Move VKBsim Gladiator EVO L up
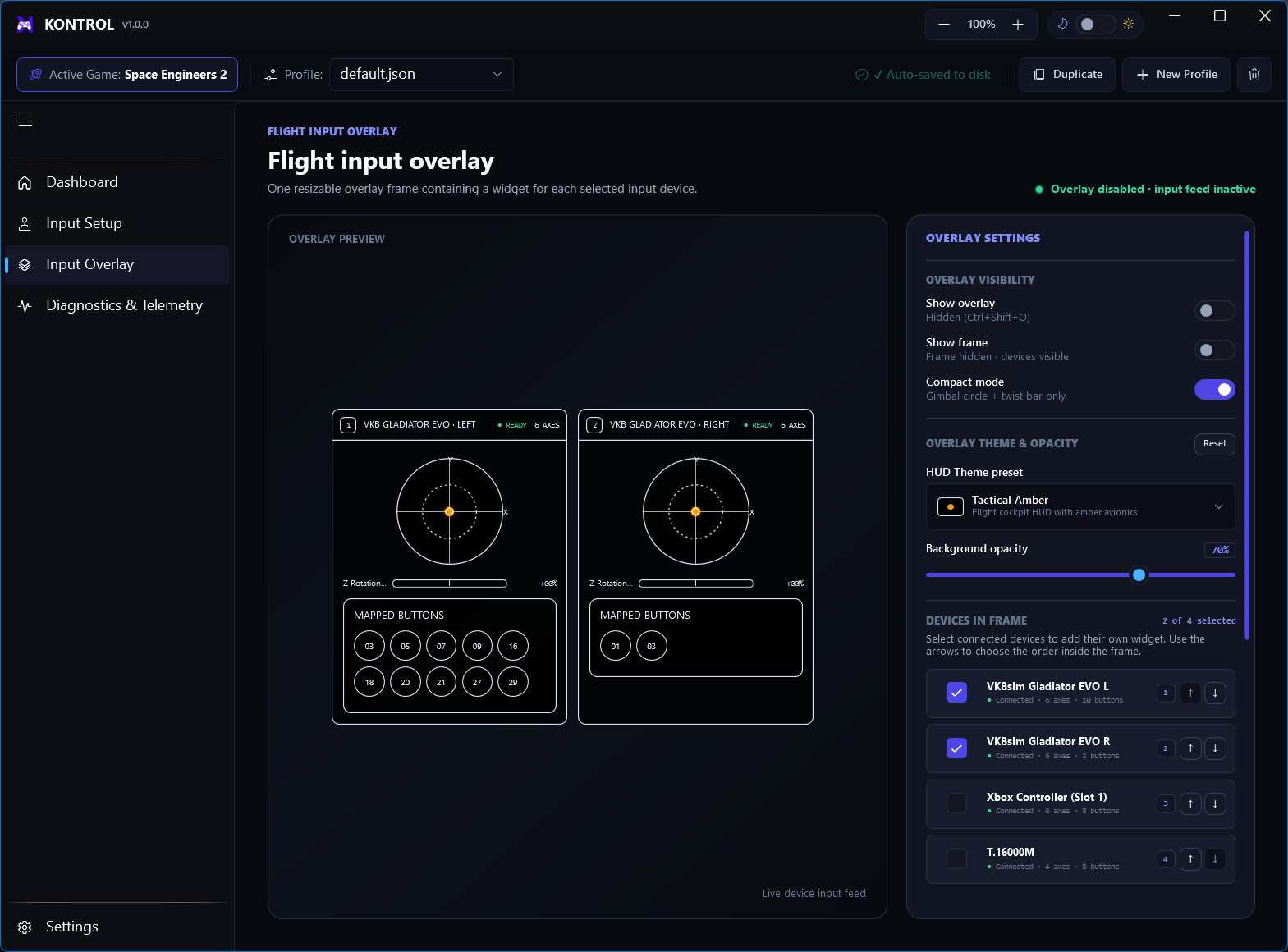Screen dimensions: 1288x952 1190,693
